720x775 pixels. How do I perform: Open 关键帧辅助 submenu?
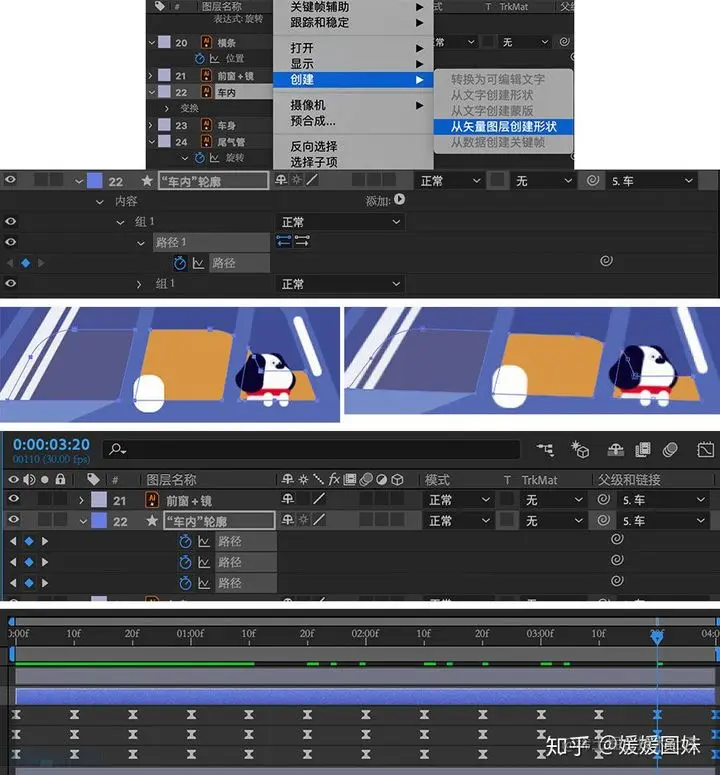355,7
